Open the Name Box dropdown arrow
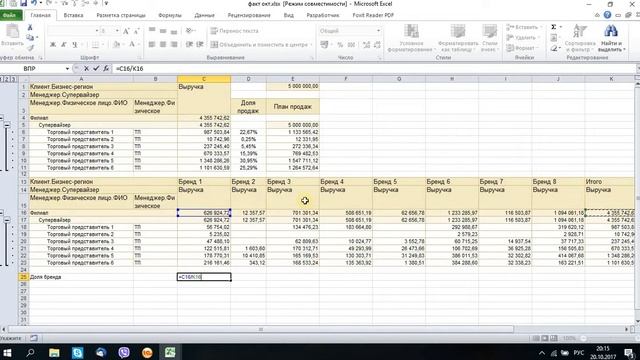The image size is (640, 360). 67,69
